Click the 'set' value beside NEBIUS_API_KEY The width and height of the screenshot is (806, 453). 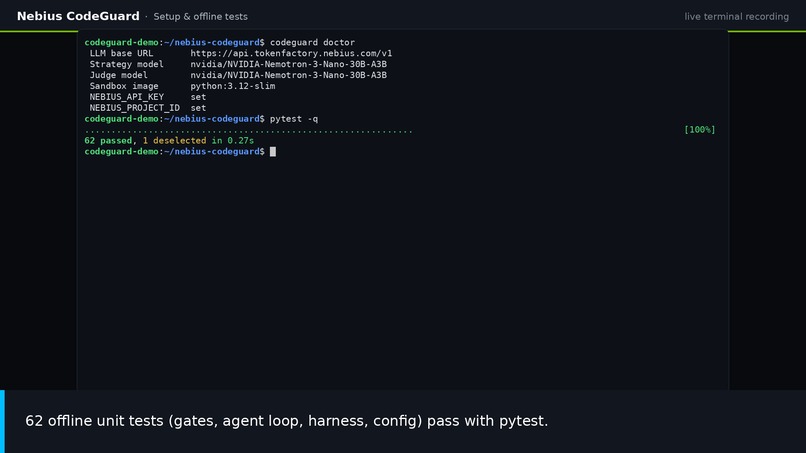pyautogui.click(x=198, y=97)
